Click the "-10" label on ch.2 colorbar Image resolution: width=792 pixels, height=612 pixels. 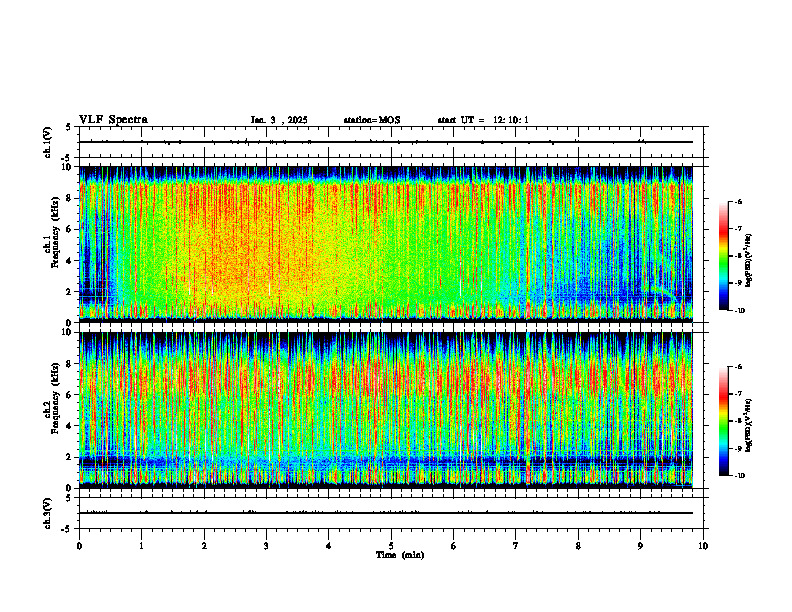(x=739, y=476)
